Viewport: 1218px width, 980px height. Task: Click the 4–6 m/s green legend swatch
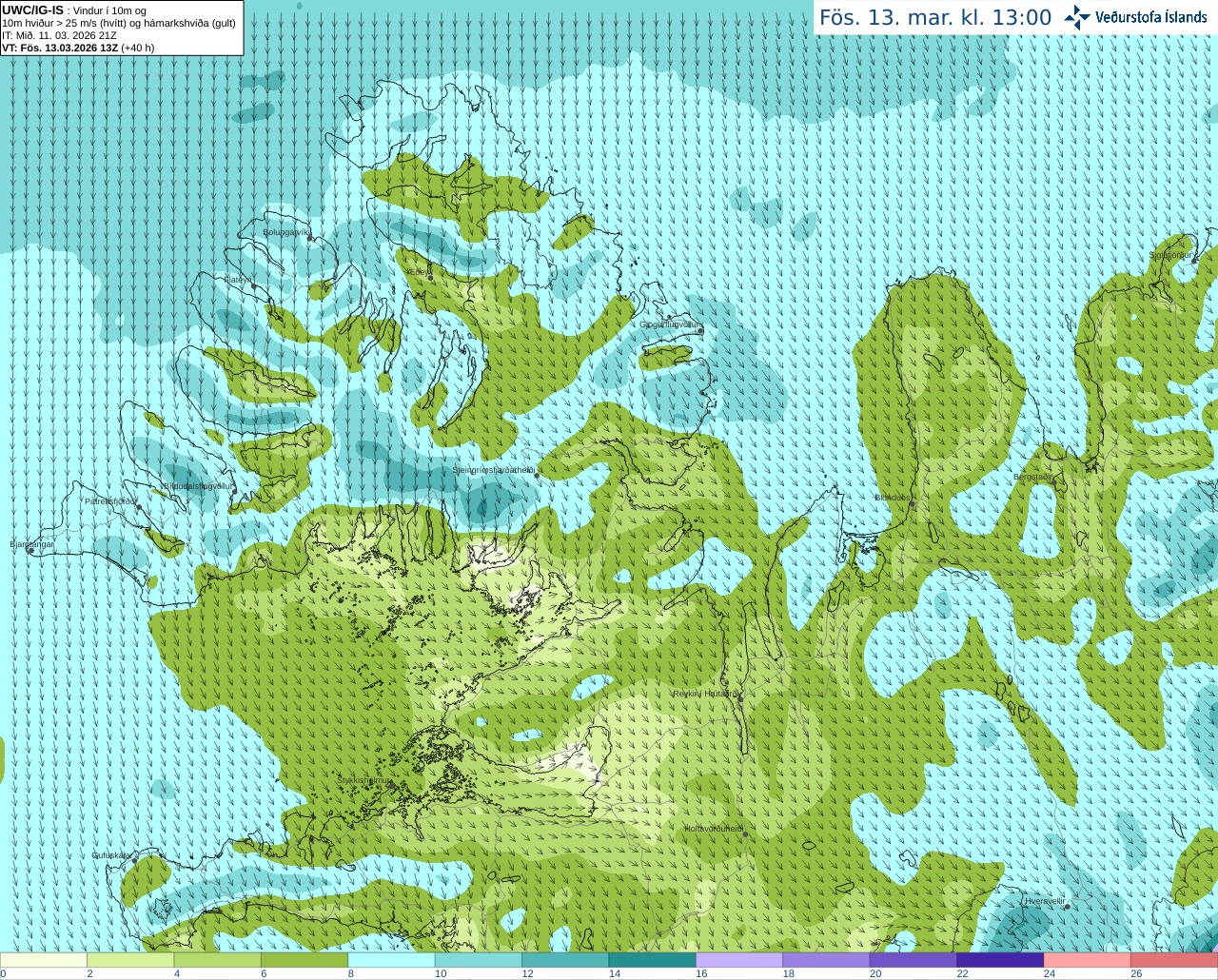(218, 960)
